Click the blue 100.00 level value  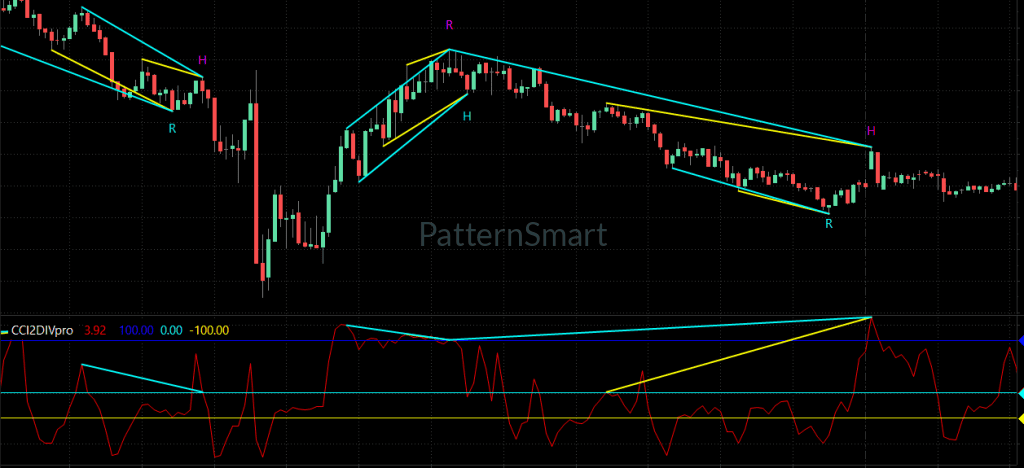pyautogui.click(x=137, y=331)
